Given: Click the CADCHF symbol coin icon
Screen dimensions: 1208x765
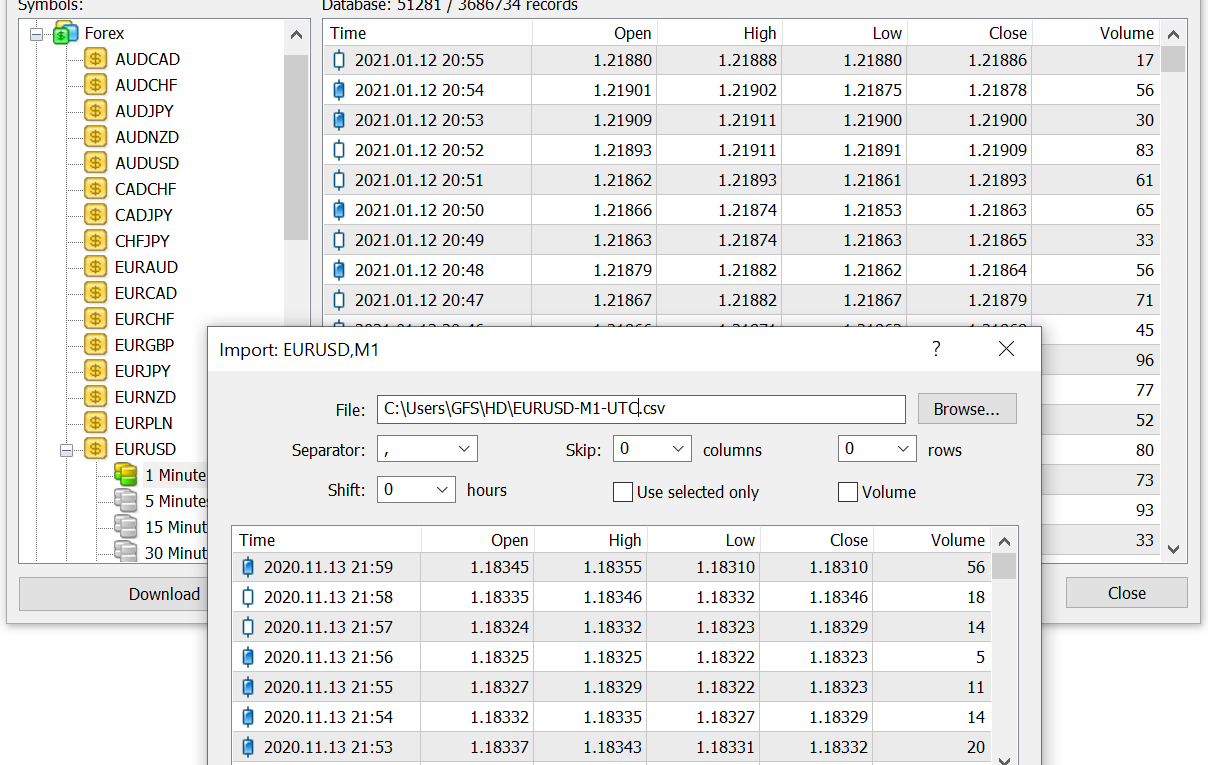Looking at the screenshot, I should (95, 189).
